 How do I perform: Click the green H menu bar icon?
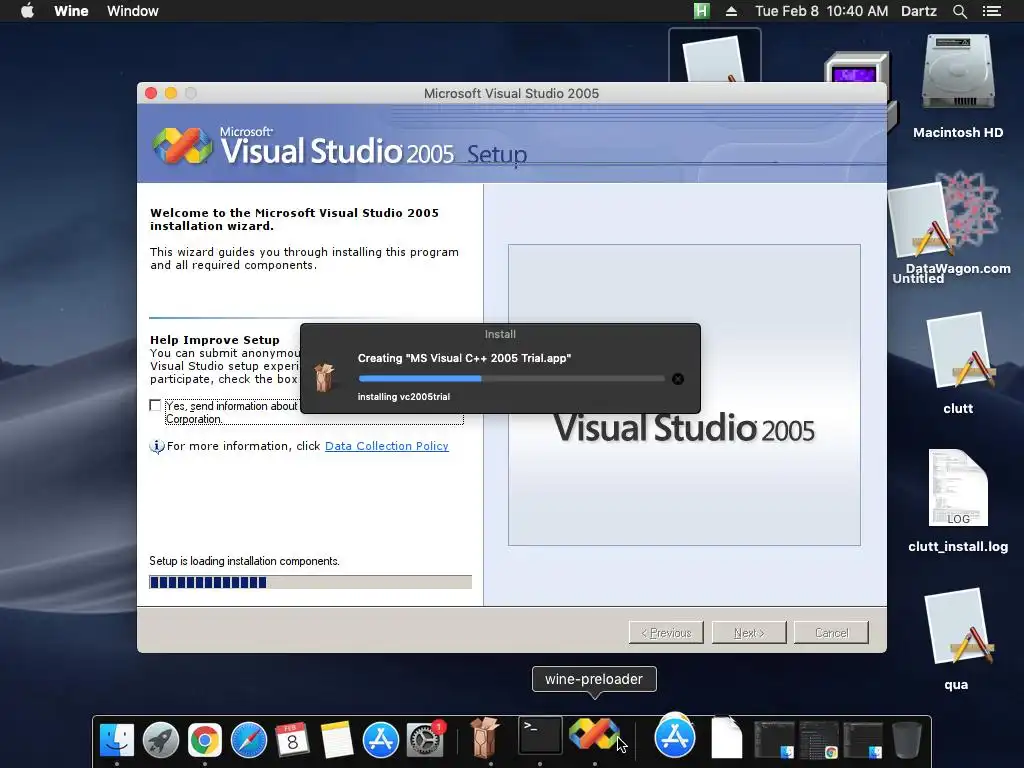coord(701,11)
